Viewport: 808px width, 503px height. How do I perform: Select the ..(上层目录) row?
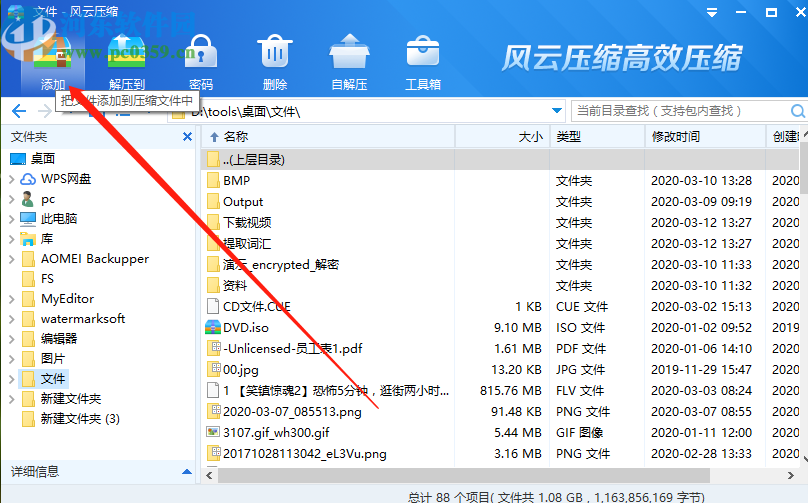(500, 159)
